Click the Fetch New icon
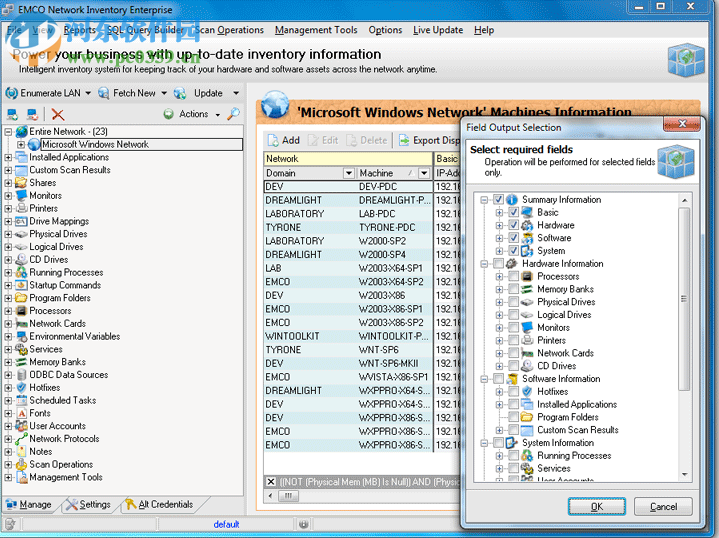 104,93
